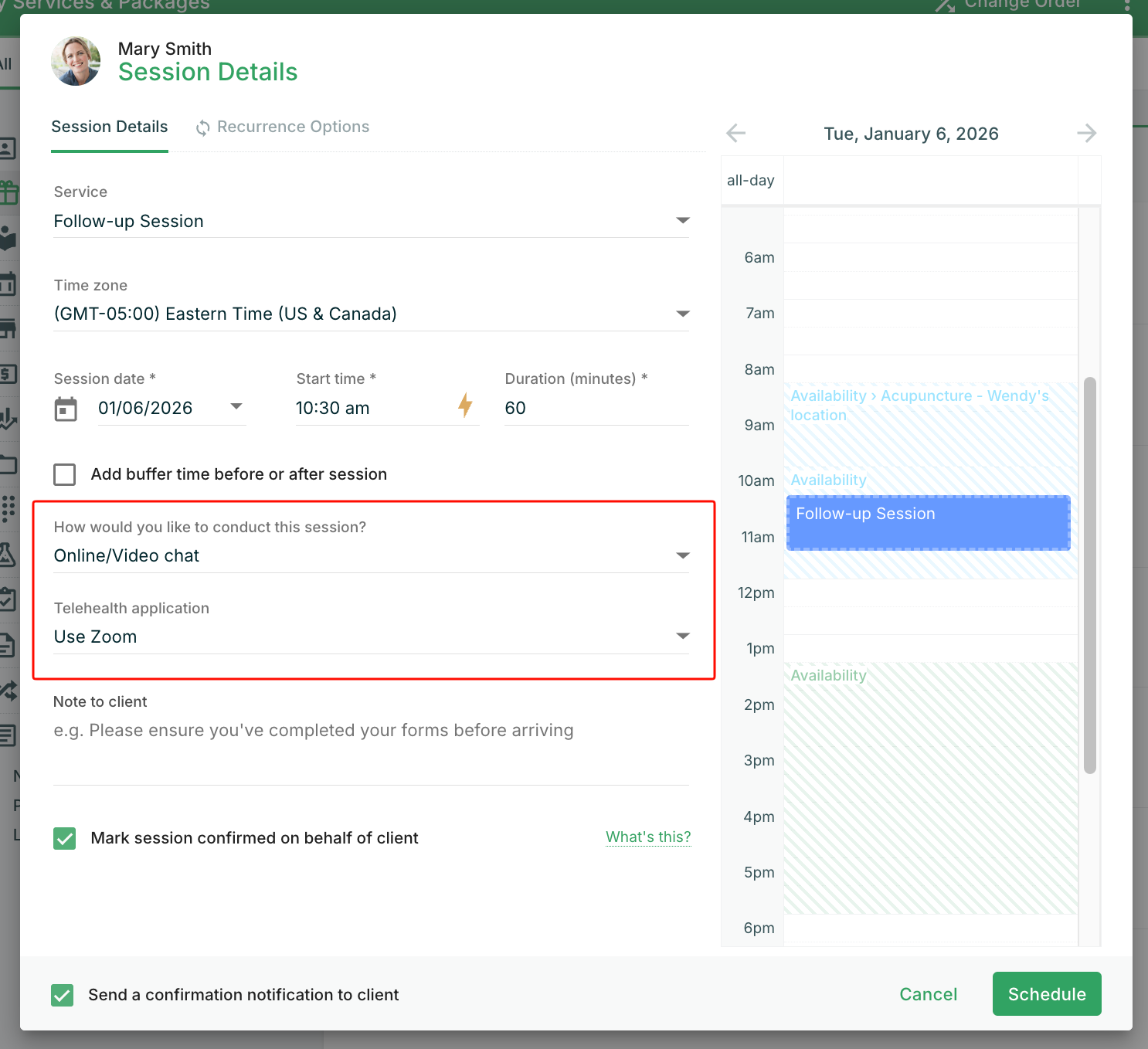
Task: Open the Telehealth application dropdown
Action: point(372,637)
